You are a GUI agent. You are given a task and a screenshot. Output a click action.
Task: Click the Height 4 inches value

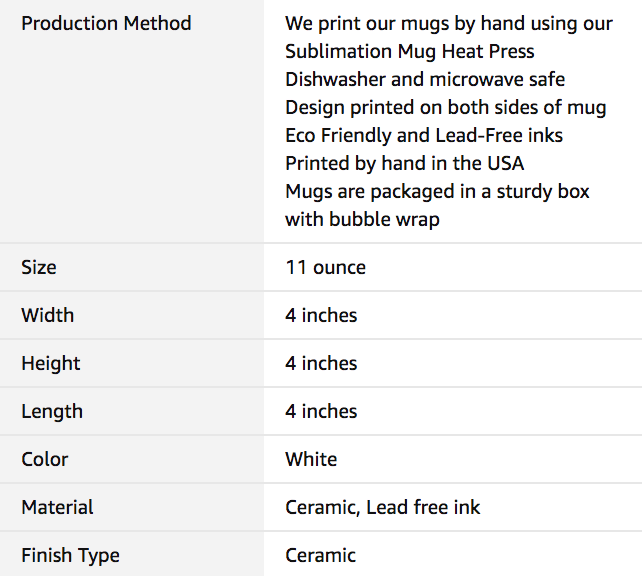[321, 363]
